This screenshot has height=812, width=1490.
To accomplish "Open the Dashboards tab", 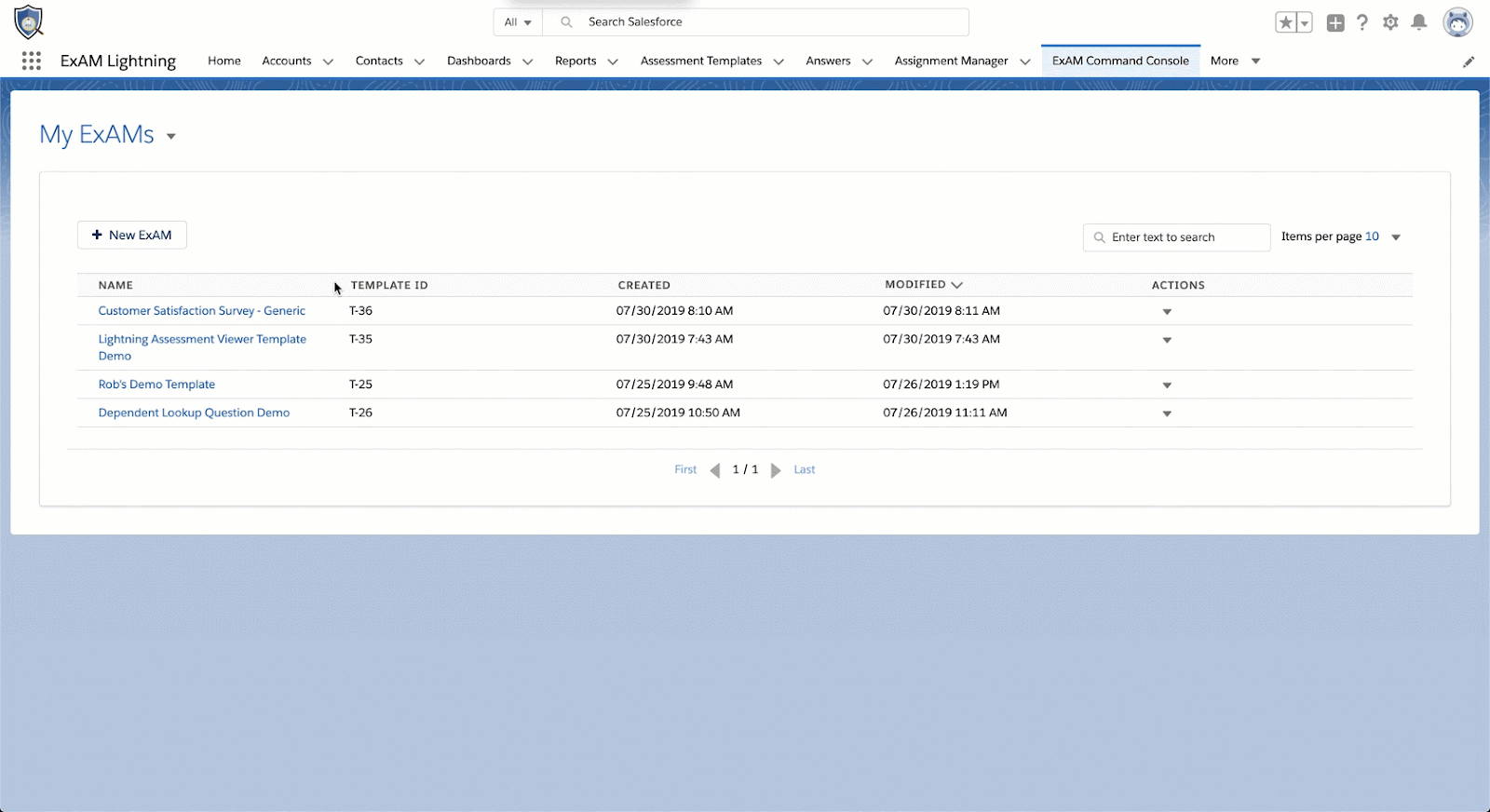I will pyautogui.click(x=479, y=61).
